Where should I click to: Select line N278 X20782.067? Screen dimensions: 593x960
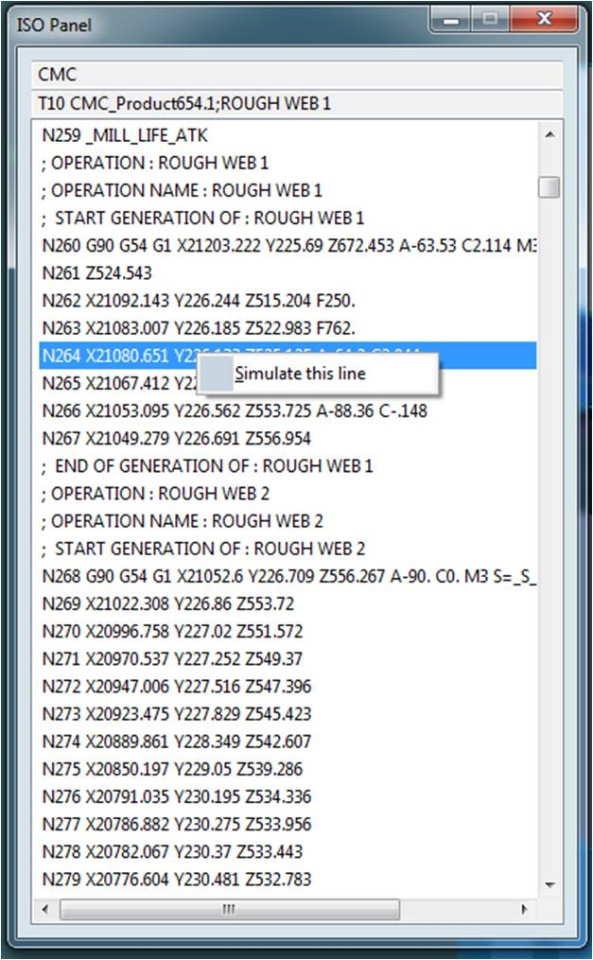[288, 852]
